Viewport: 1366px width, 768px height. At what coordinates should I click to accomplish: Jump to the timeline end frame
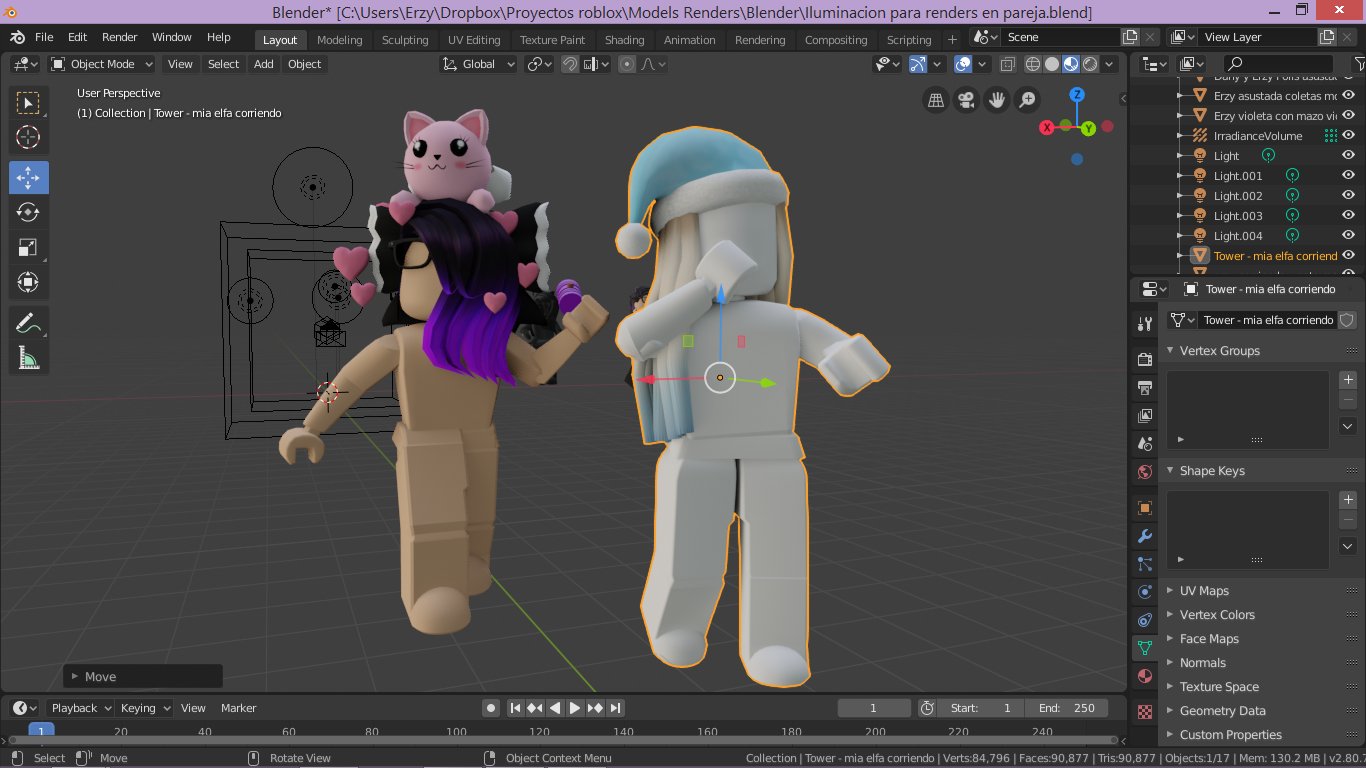tap(615, 708)
